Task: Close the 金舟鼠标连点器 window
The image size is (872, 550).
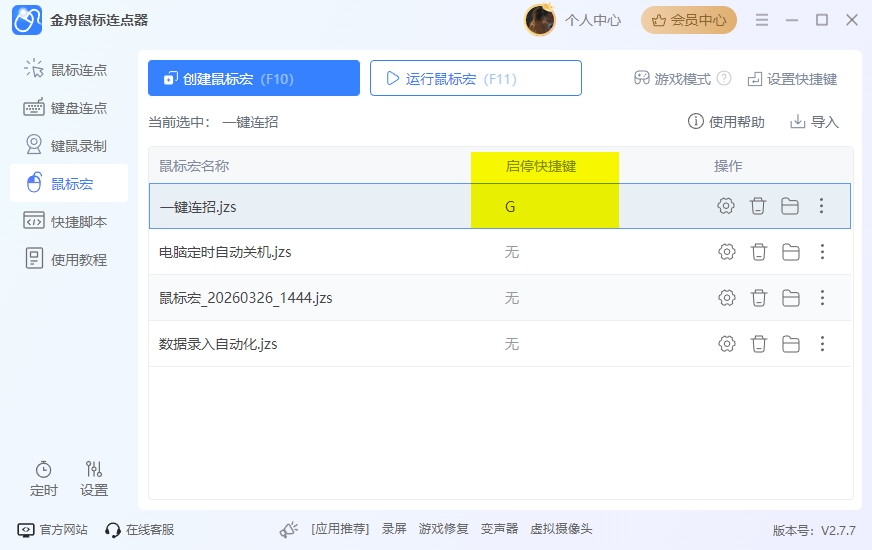Action: tap(852, 20)
